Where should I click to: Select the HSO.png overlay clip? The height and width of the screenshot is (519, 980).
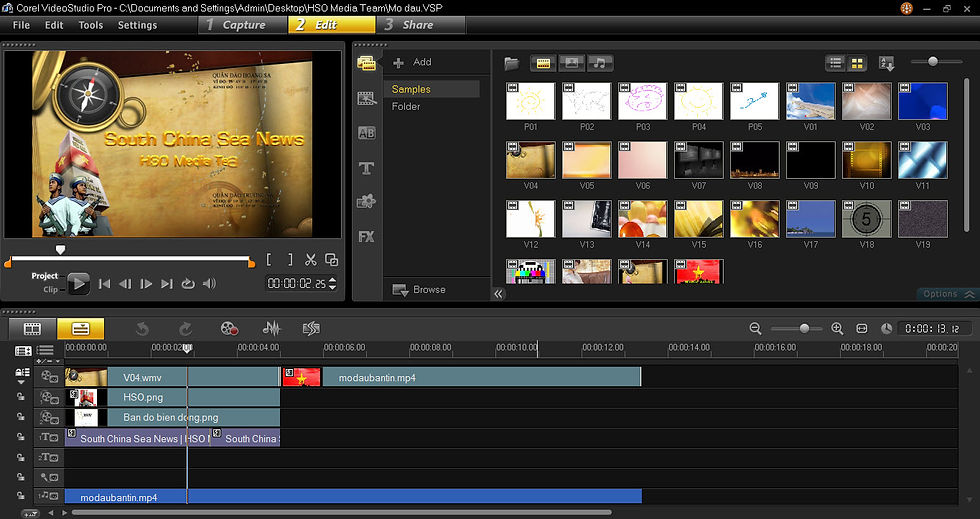172,397
